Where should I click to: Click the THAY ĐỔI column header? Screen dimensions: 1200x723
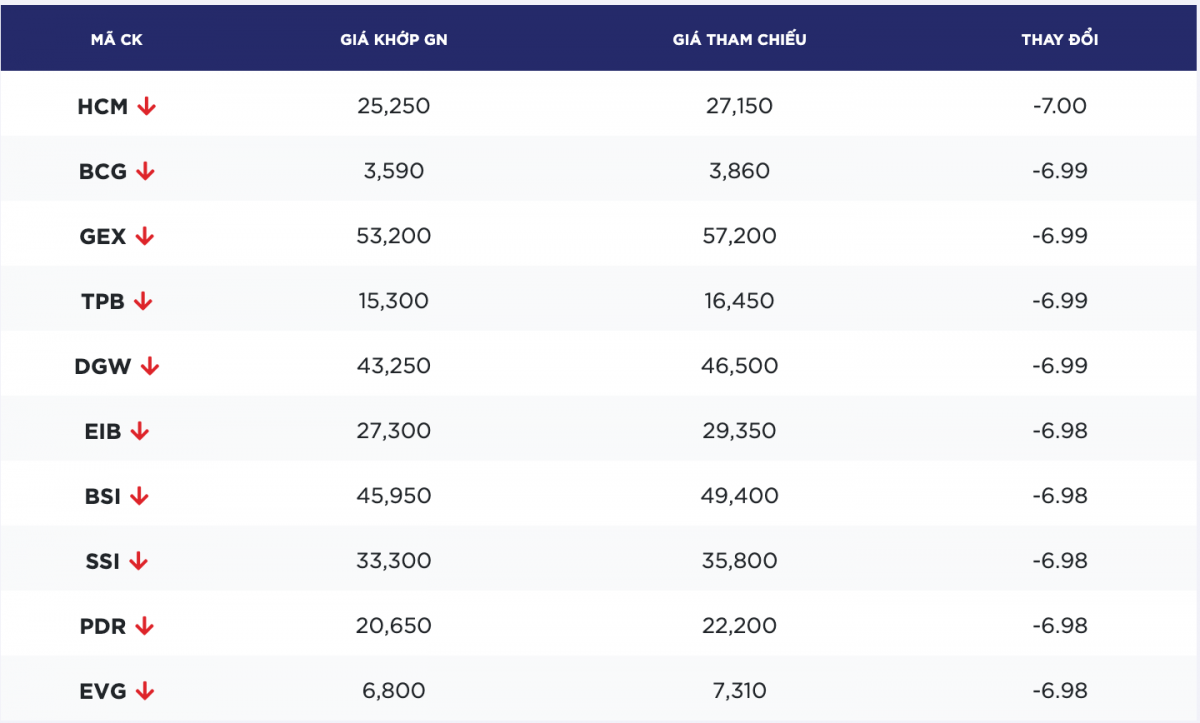(x=1059, y=40)
